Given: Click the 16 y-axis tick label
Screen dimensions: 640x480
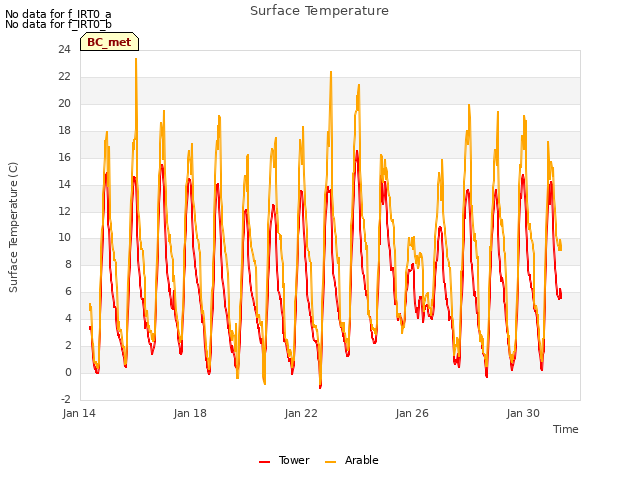Looking at the screenshot, I should tap(64, 158).
